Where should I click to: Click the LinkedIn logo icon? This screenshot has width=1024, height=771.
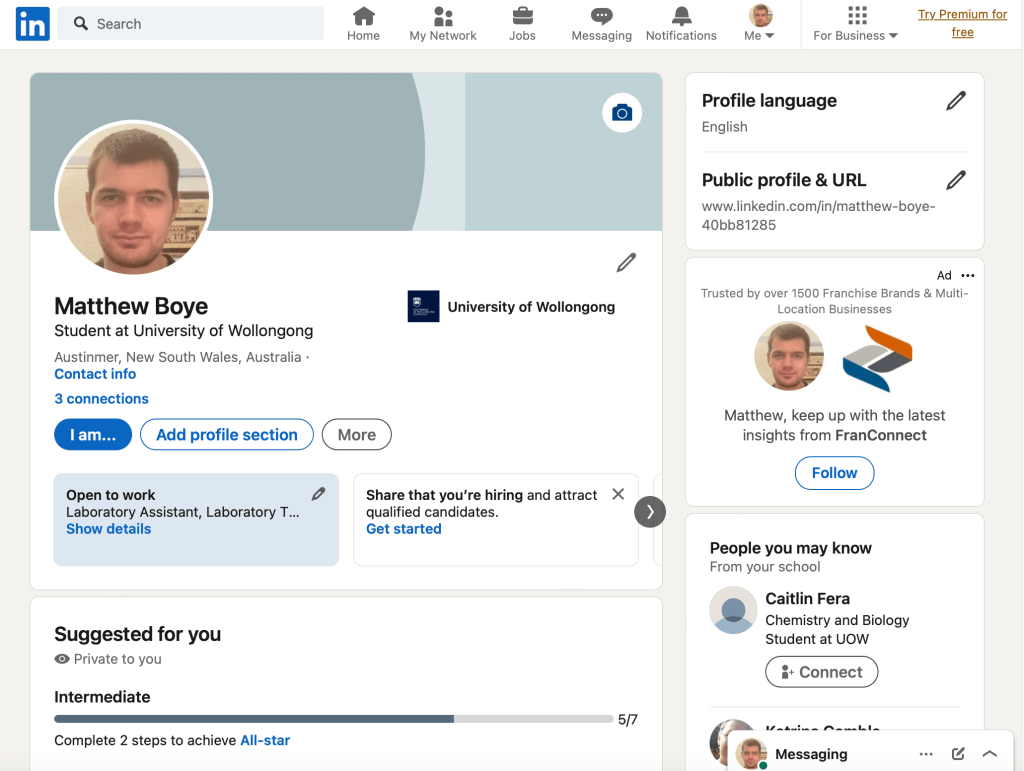pyautogui.click(x=32, y=24)
